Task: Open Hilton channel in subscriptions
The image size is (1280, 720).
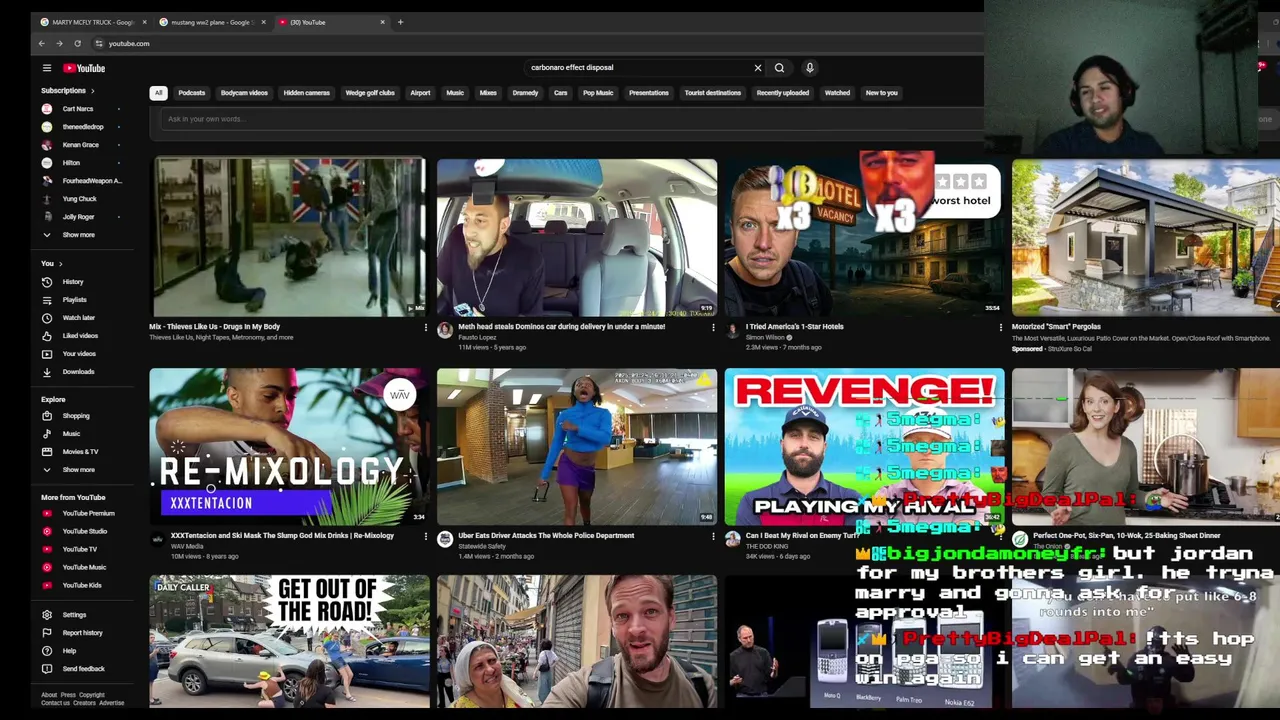Action: coord(71,163)
